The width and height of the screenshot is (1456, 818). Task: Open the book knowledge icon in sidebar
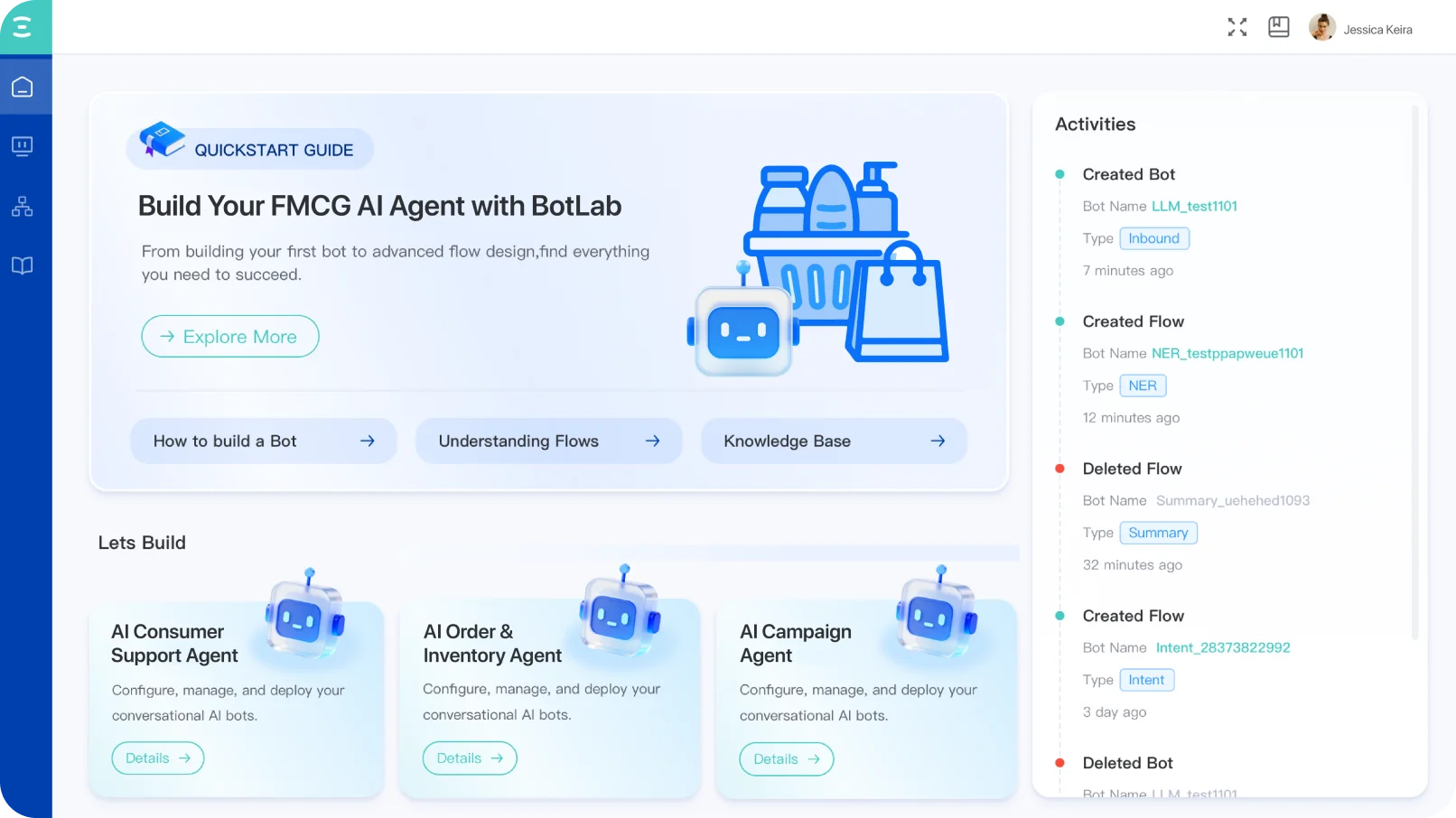click(x=23, y=265)
